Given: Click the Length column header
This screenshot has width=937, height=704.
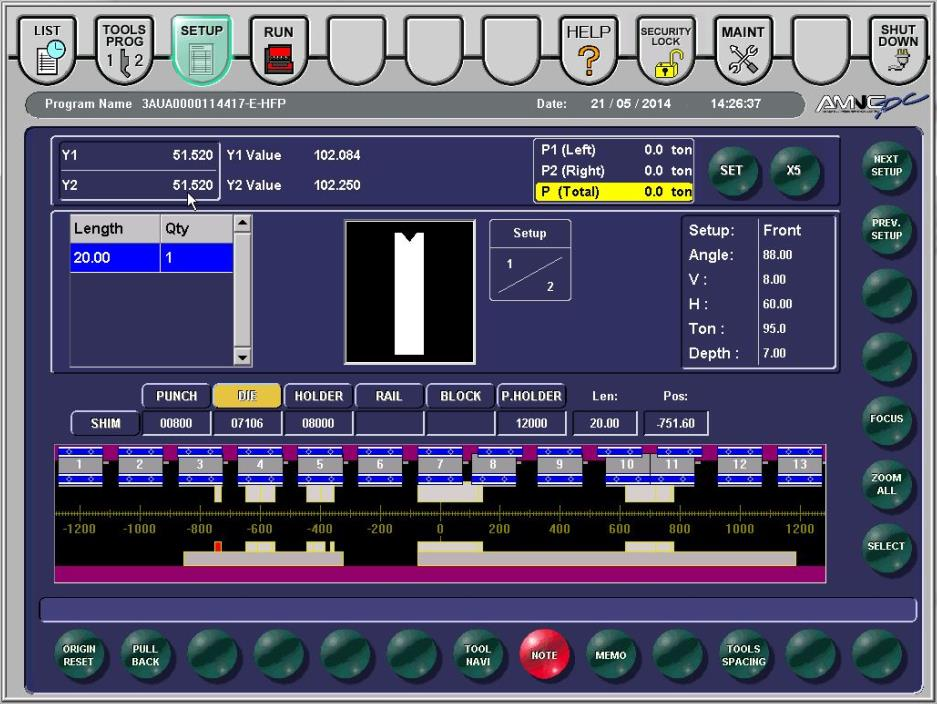Looking at the screenshot, I should [115, 229].
